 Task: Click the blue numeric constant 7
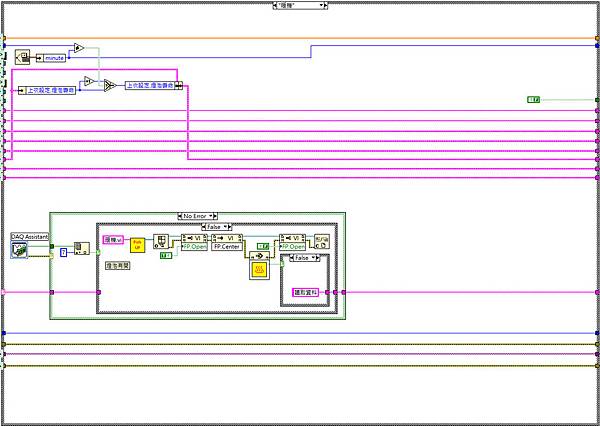64,252
